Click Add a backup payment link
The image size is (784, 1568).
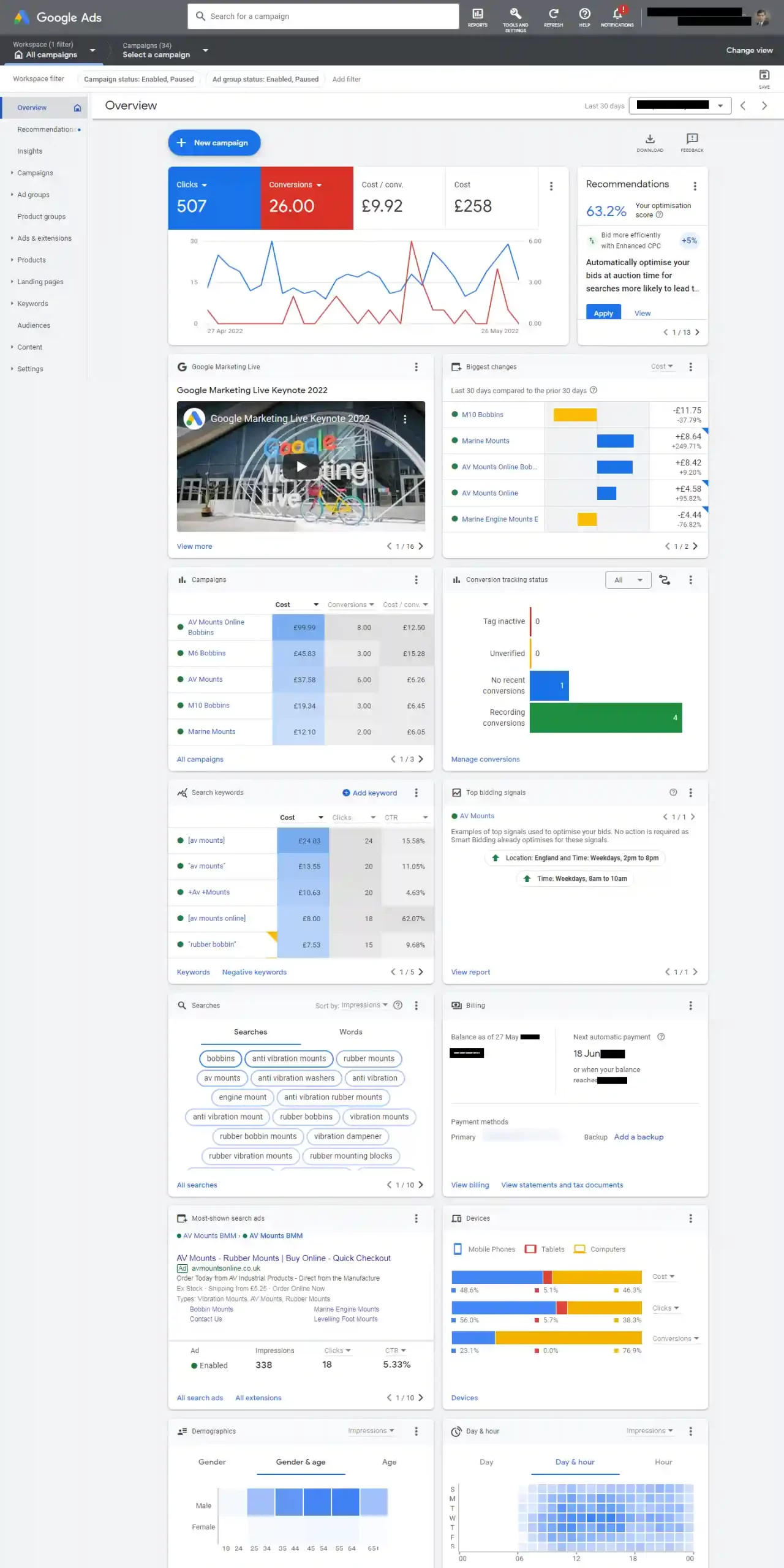pos(638,1137)
